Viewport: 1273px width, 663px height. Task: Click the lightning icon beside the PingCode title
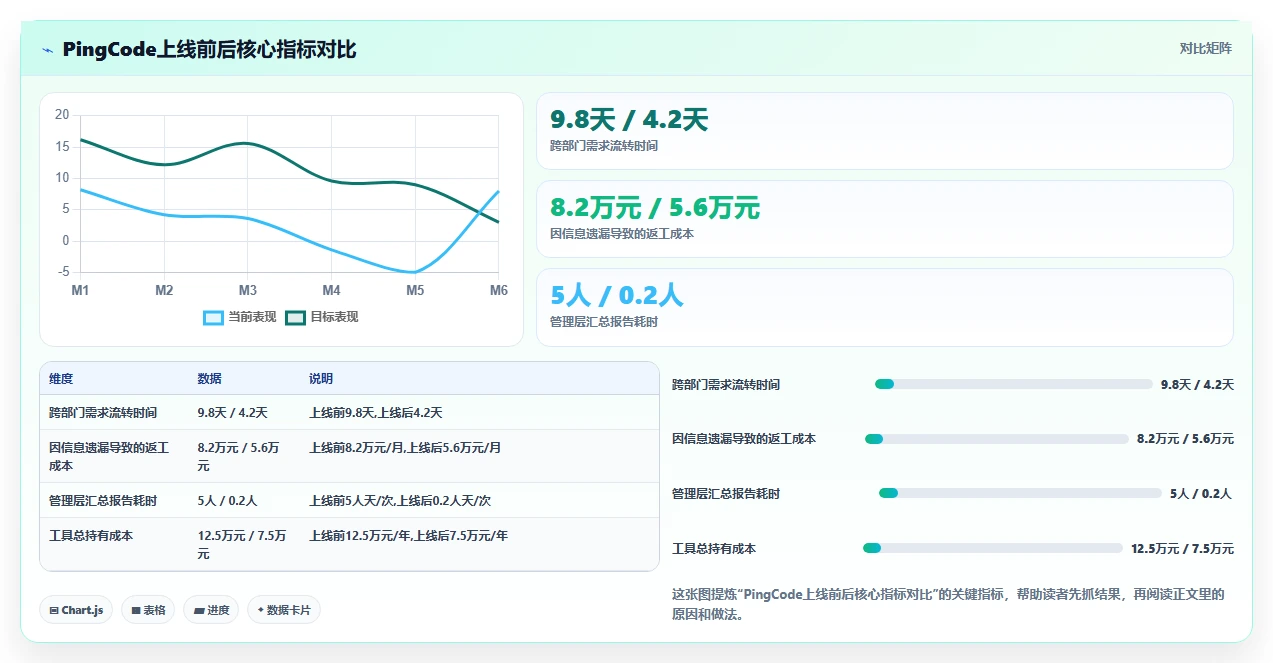pos(47,50)
